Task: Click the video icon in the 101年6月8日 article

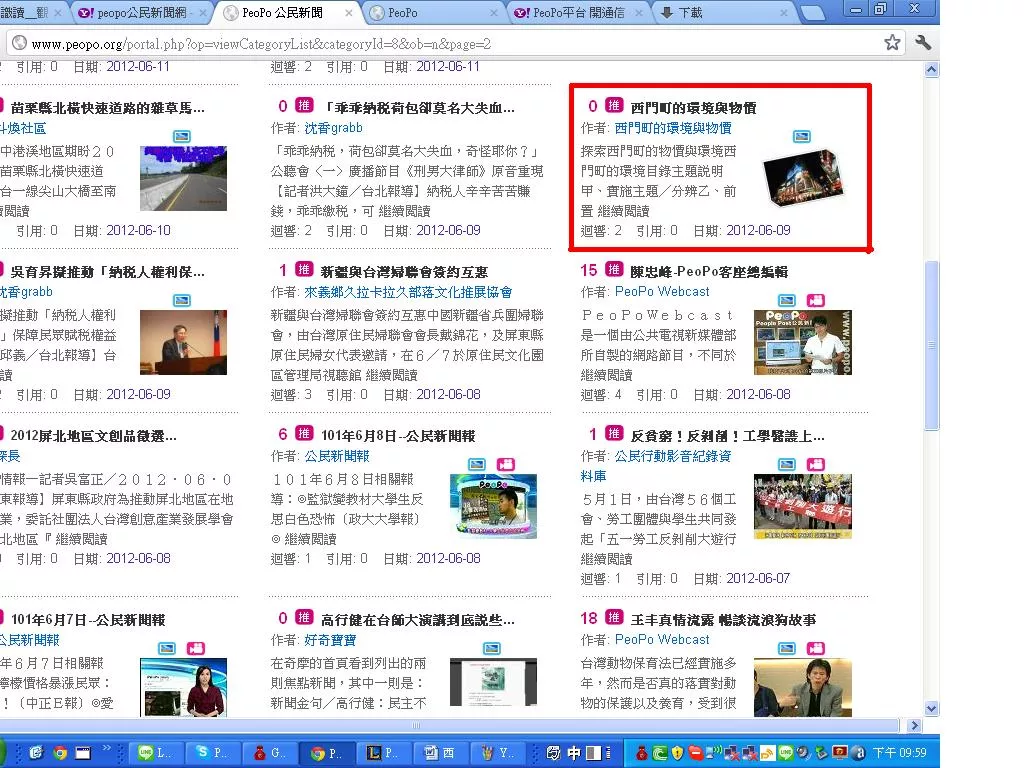Action: (x=506, y=464)
